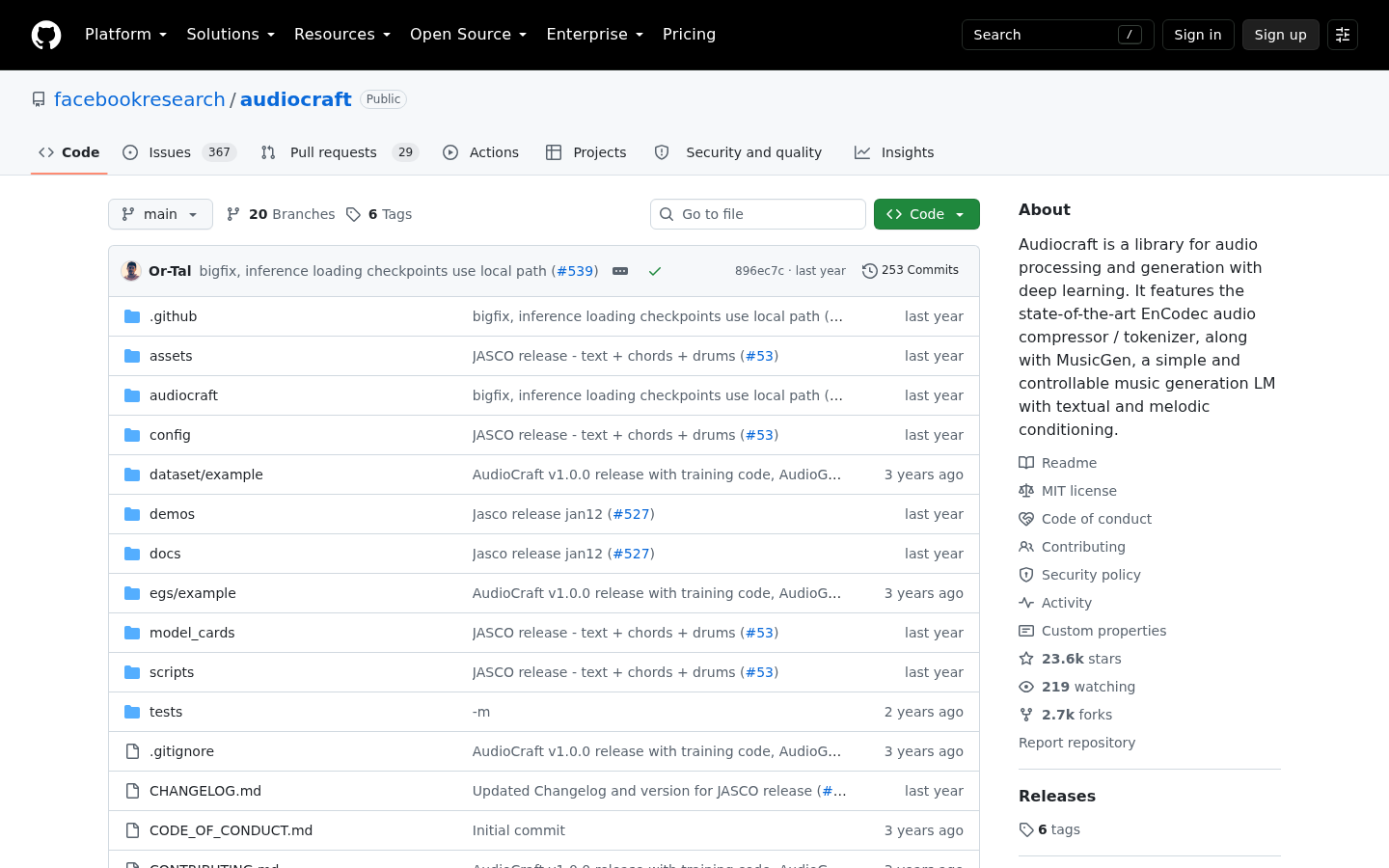Click the pulse icon next to Activity

click(1026, 603)
